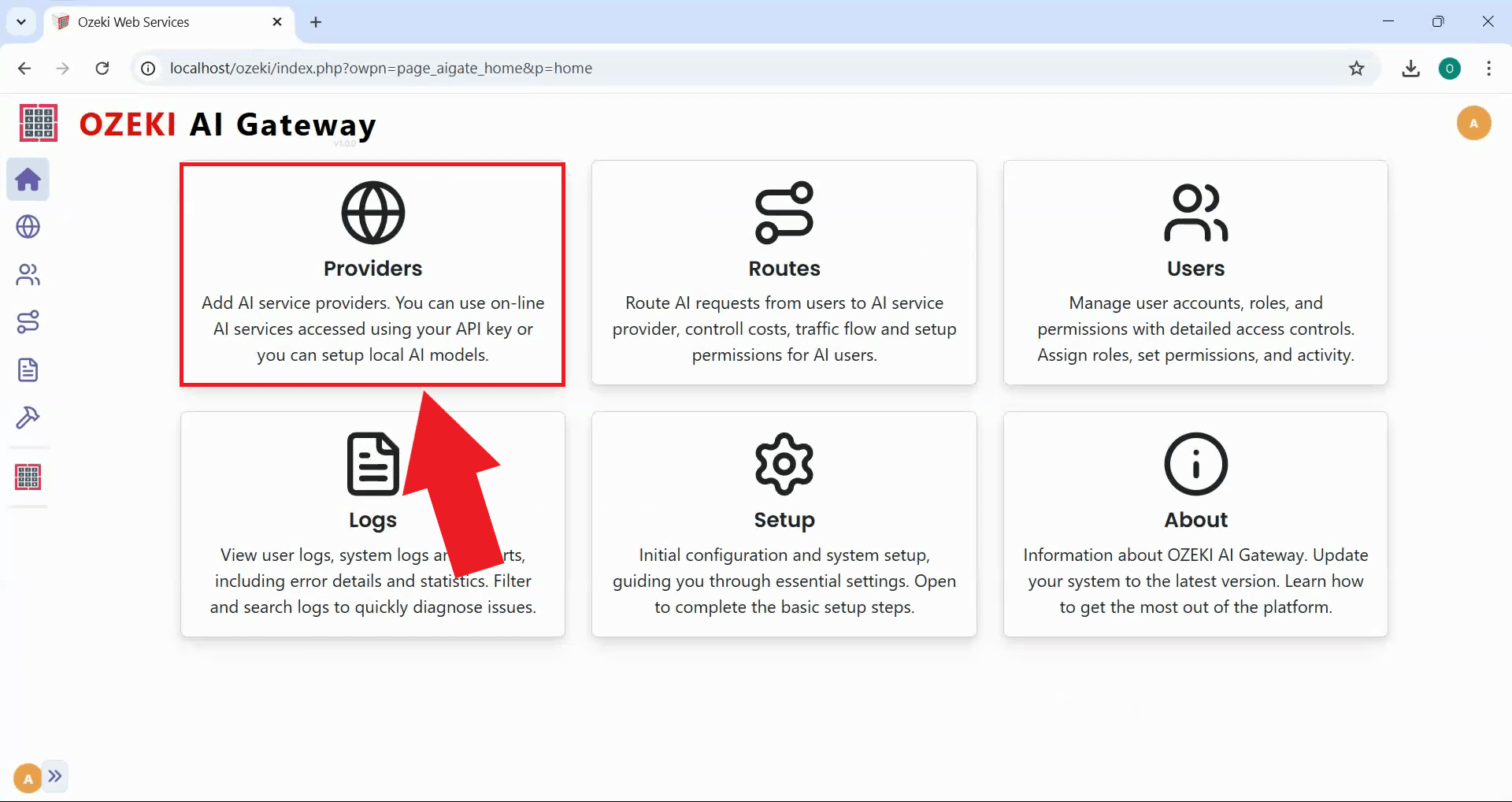
Task: Open Setup with the sidebar hammer icon
Action: click(x=28, y=418)
